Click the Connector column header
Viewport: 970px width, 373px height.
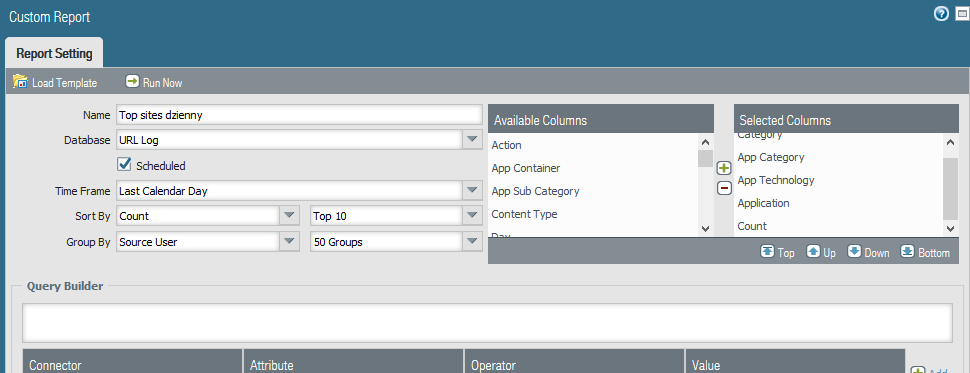[x=132, y=361]
